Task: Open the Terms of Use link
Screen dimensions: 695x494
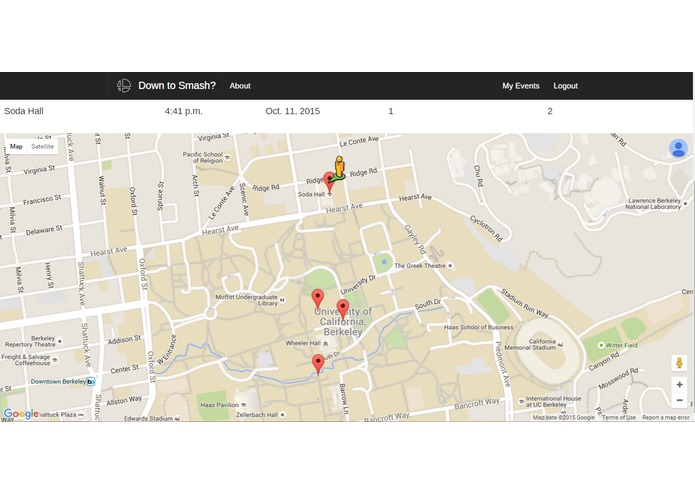Action: tap(618, 417)
